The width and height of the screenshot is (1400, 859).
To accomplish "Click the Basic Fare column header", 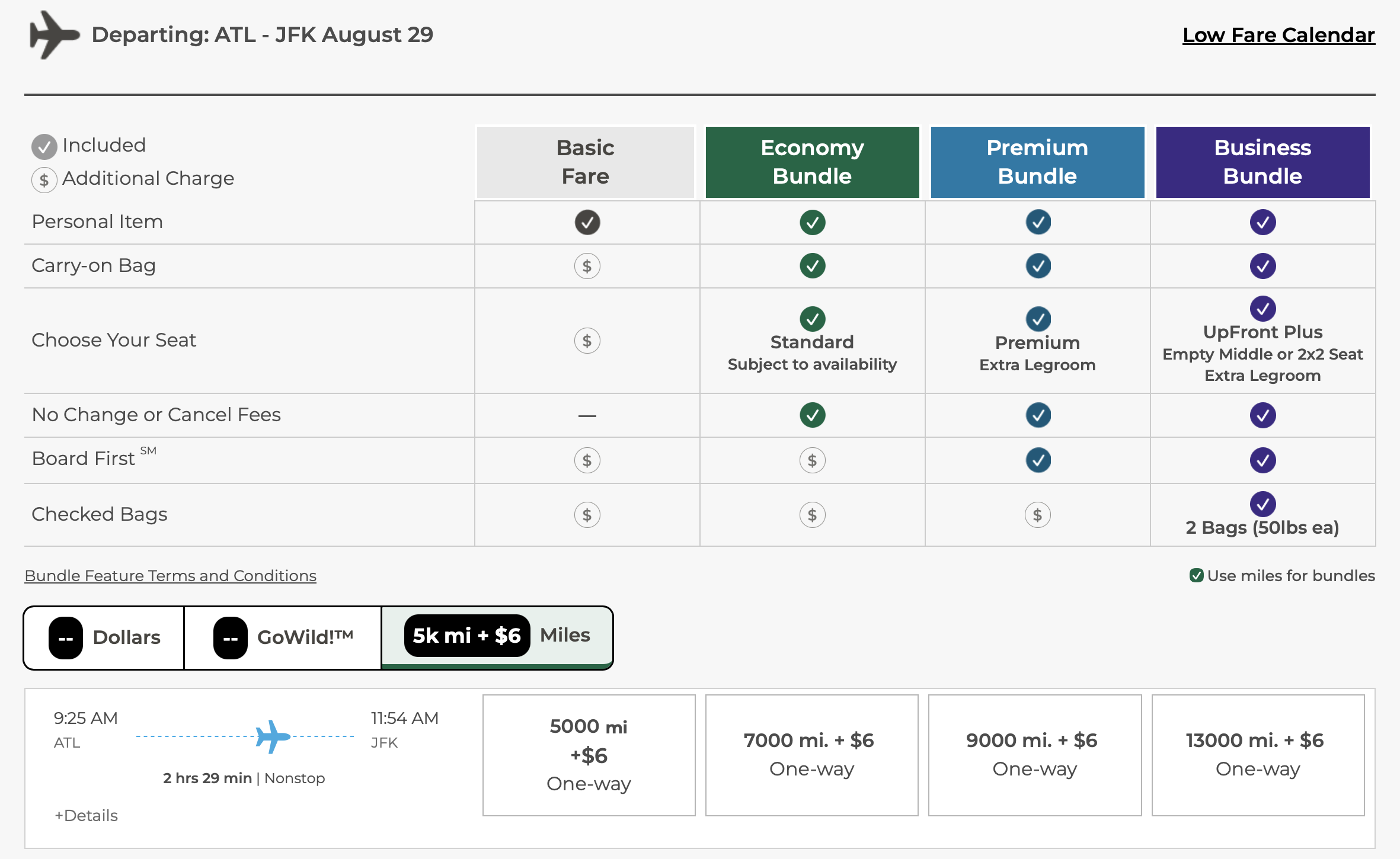I will [586, 162].
